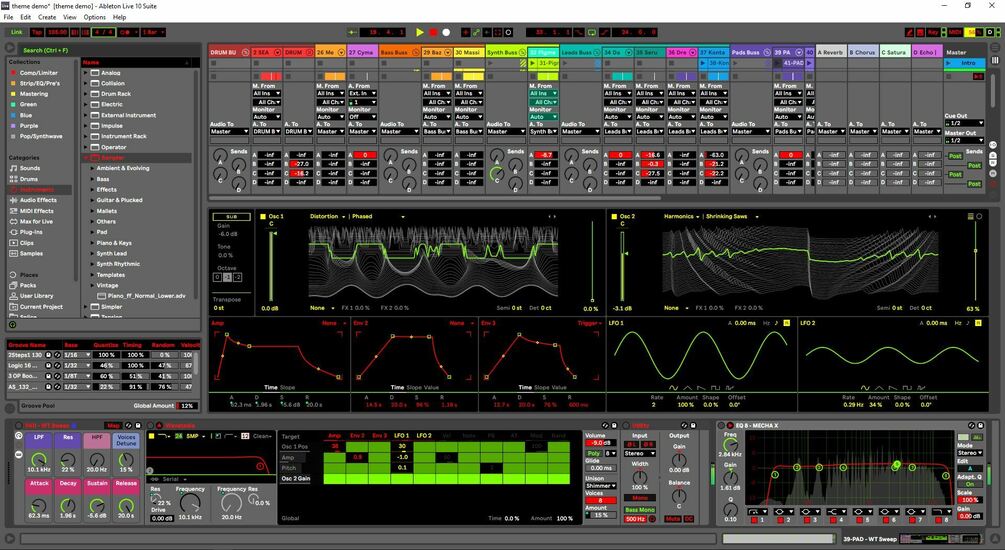This screenshot has height=550, width=1005.
Task: Open the File menu
Action: point(8,17)
